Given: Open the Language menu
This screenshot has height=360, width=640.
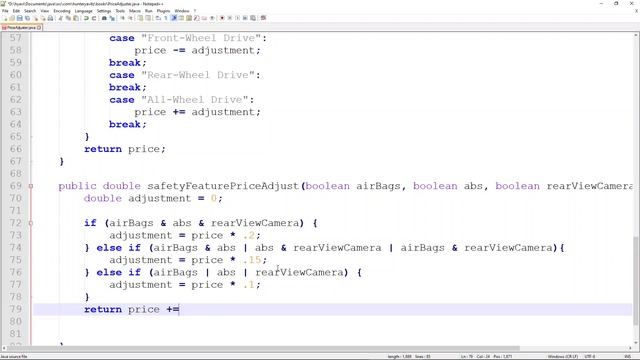Looking at the screenshot, I should tap(84, 11).
